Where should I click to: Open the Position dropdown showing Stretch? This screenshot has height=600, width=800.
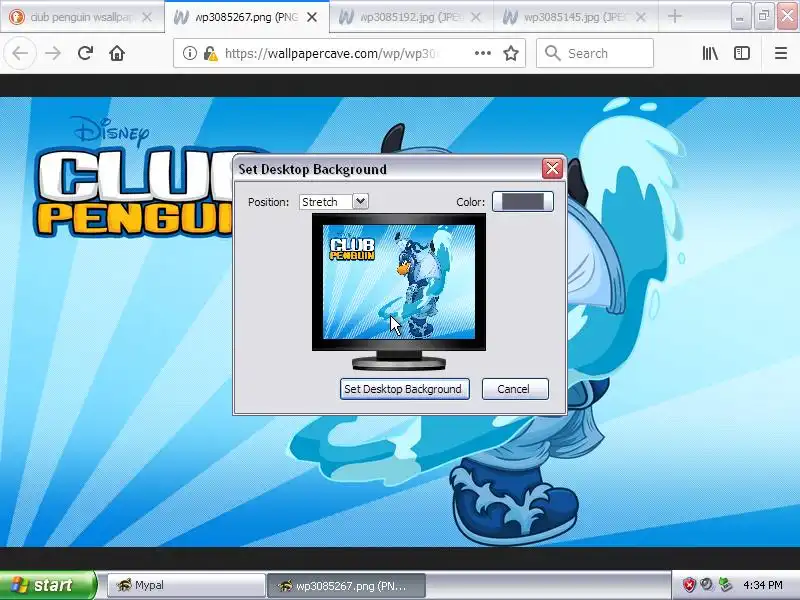coord(334,202)
